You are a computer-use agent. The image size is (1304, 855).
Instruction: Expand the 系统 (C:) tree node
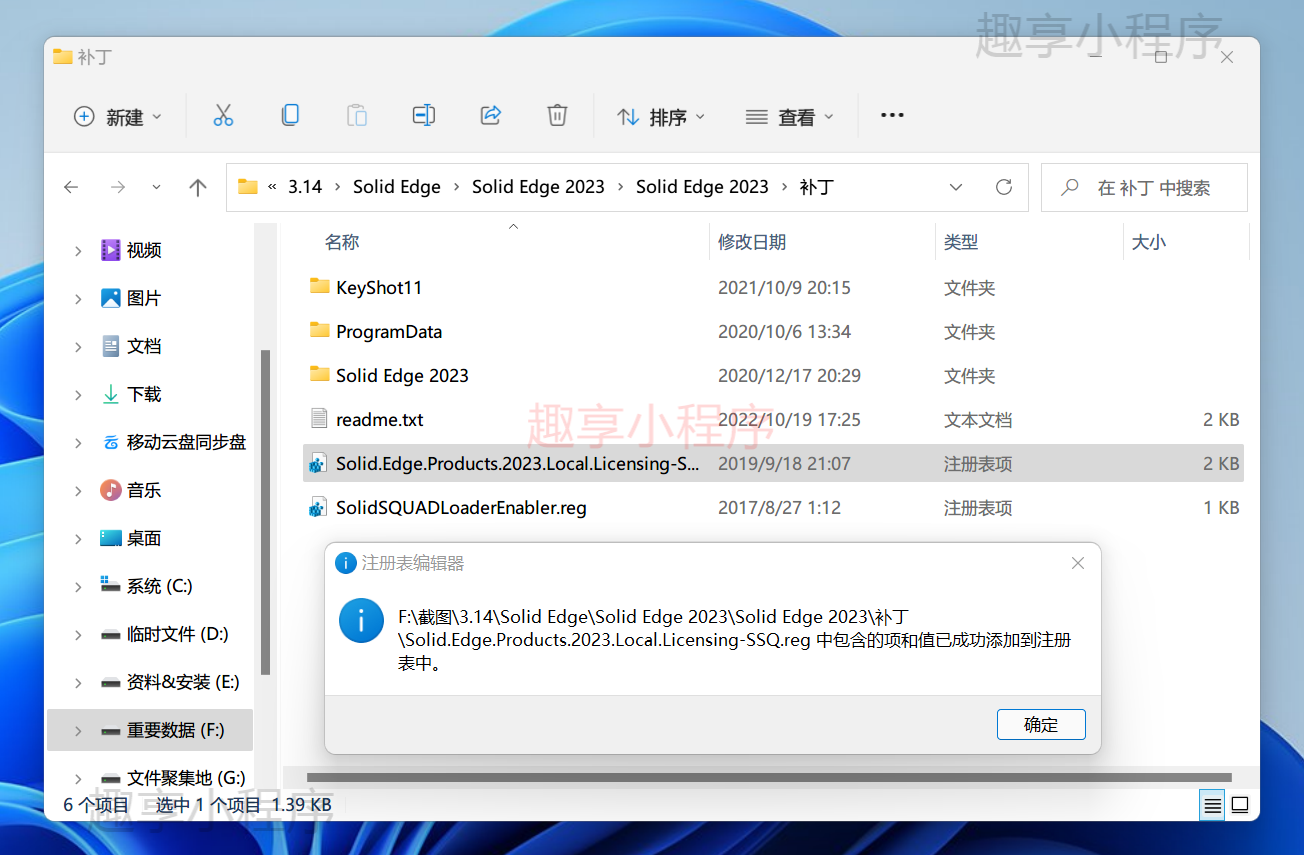point(78,587)
